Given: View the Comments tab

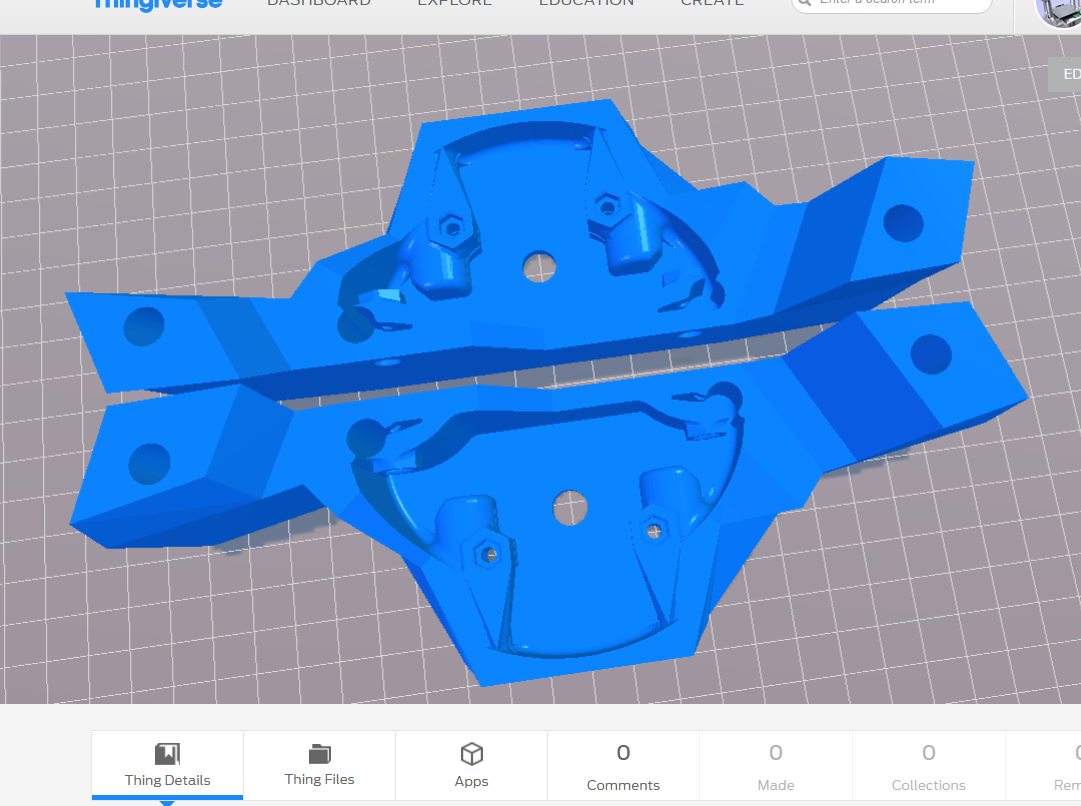Looking at the screenshot, I should coord(623,765).
